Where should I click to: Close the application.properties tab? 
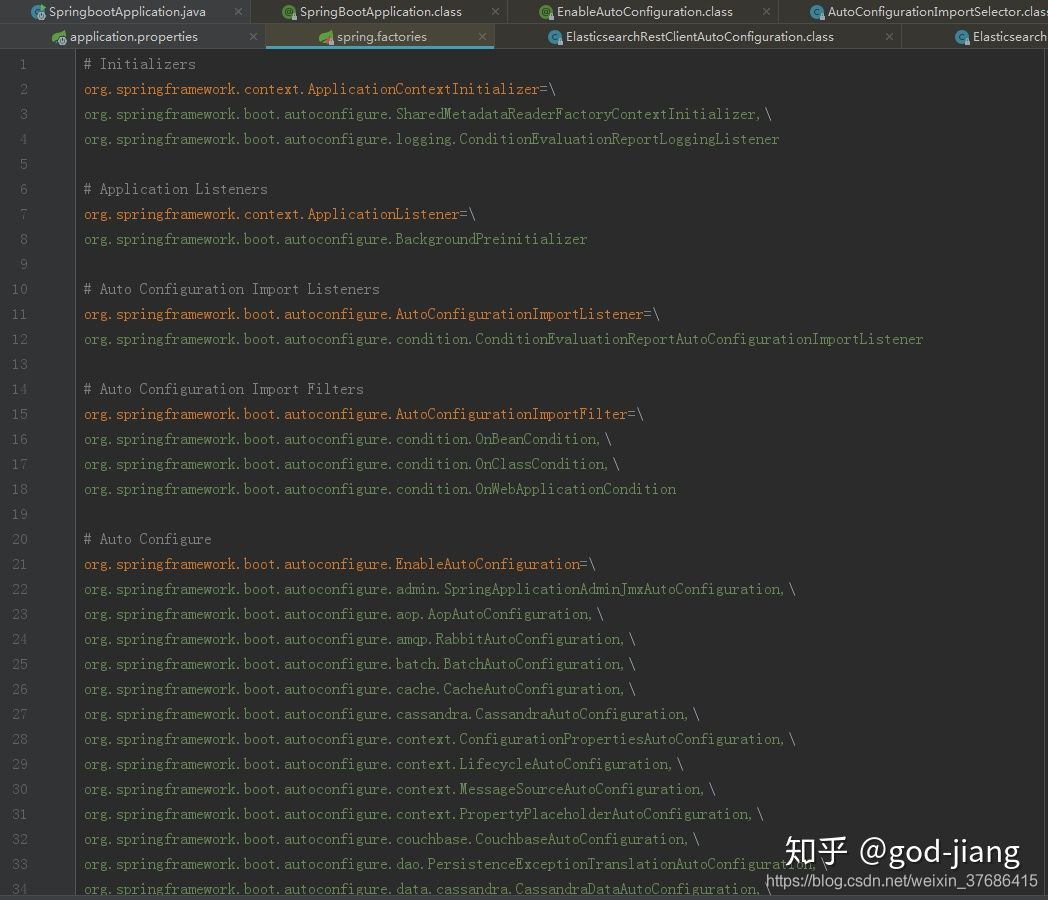click(253, 37)
